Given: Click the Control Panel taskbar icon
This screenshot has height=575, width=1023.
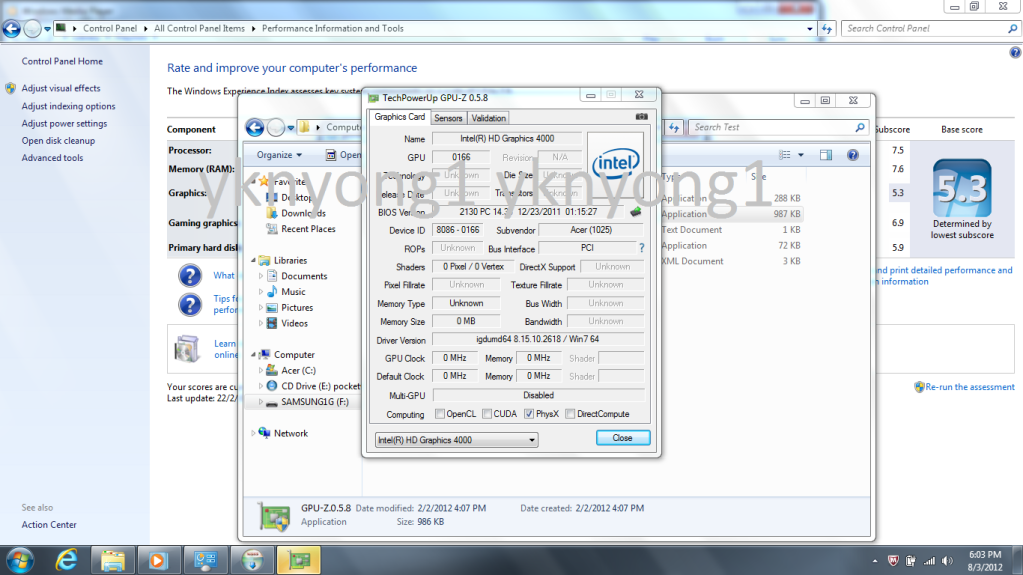Looking at the screenshot, I should (205, 561).
